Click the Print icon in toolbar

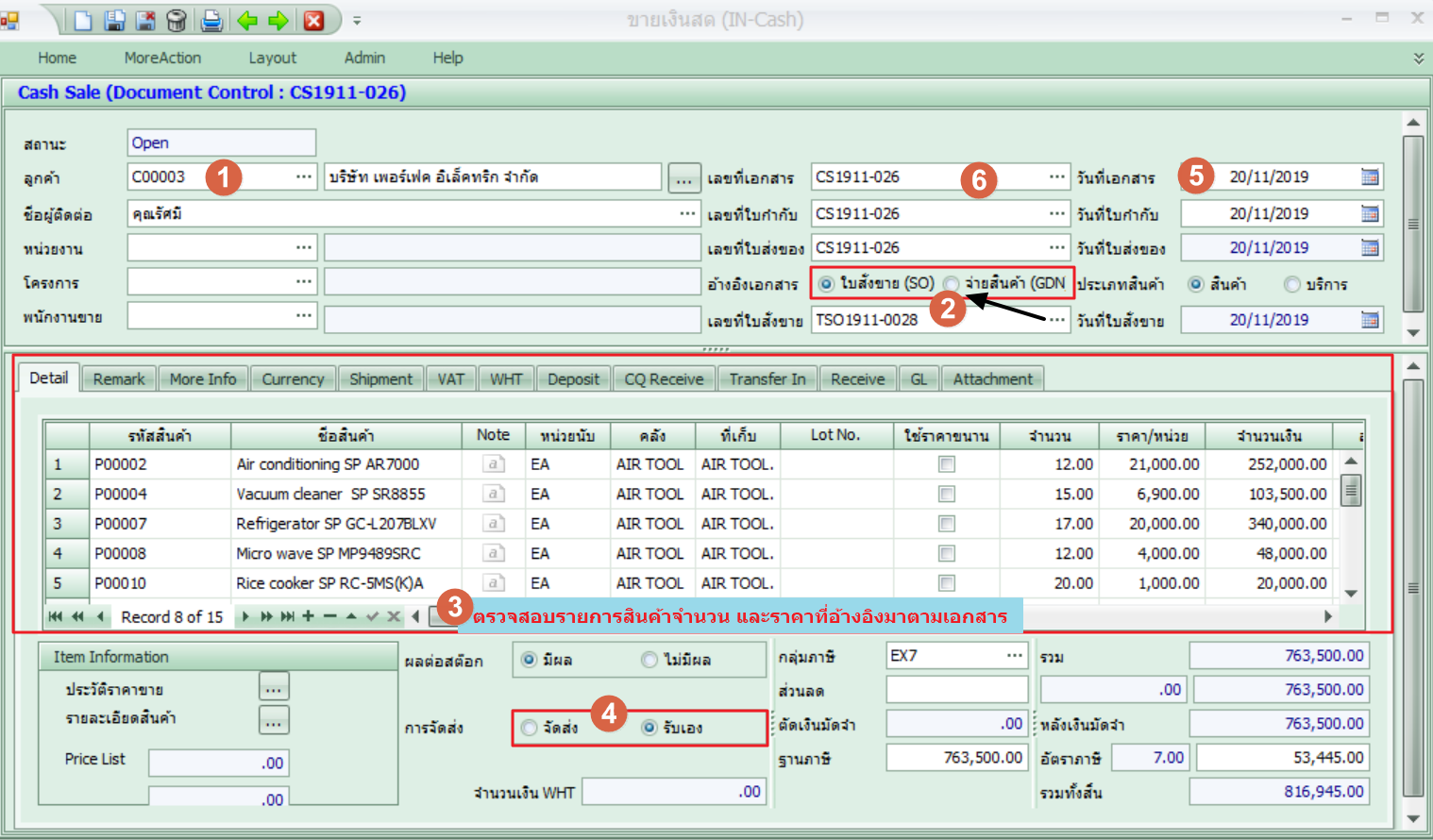(211, 20)
